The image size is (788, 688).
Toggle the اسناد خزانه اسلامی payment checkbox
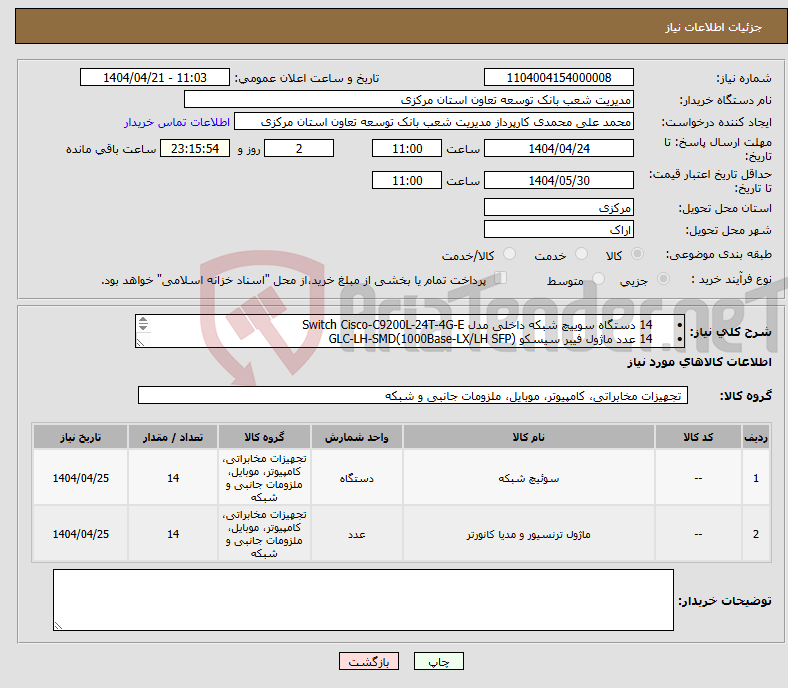click(x=501, y=277)
